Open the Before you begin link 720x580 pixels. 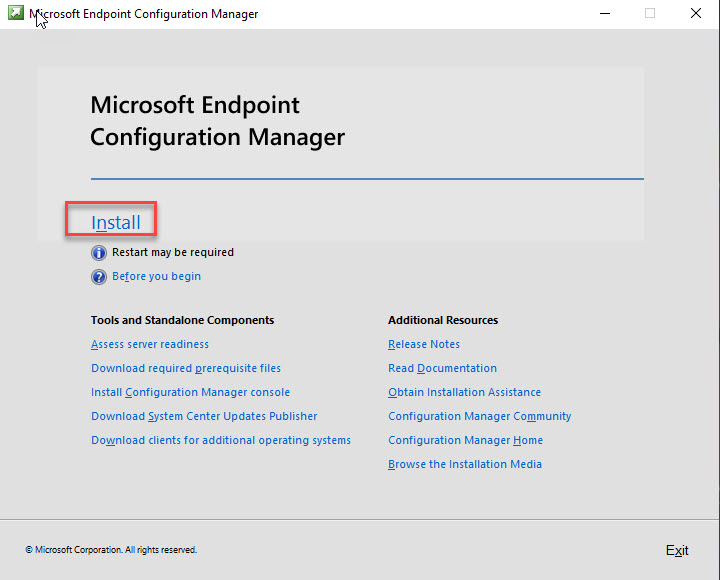point(156,277)
